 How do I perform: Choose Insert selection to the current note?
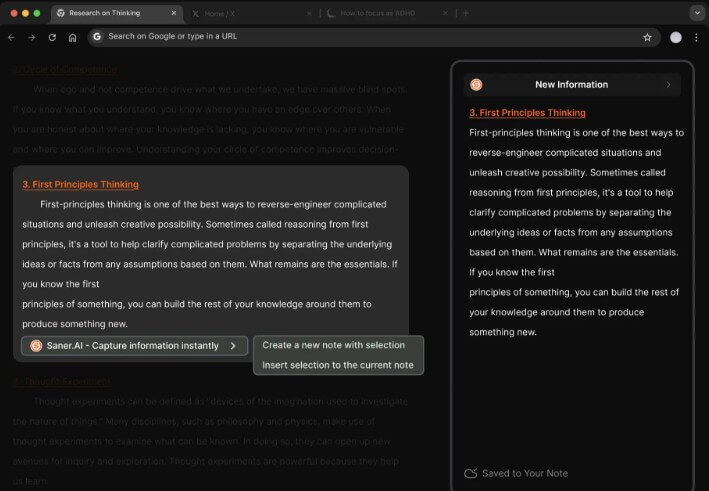pyautogui.click(x=338, y=365)
